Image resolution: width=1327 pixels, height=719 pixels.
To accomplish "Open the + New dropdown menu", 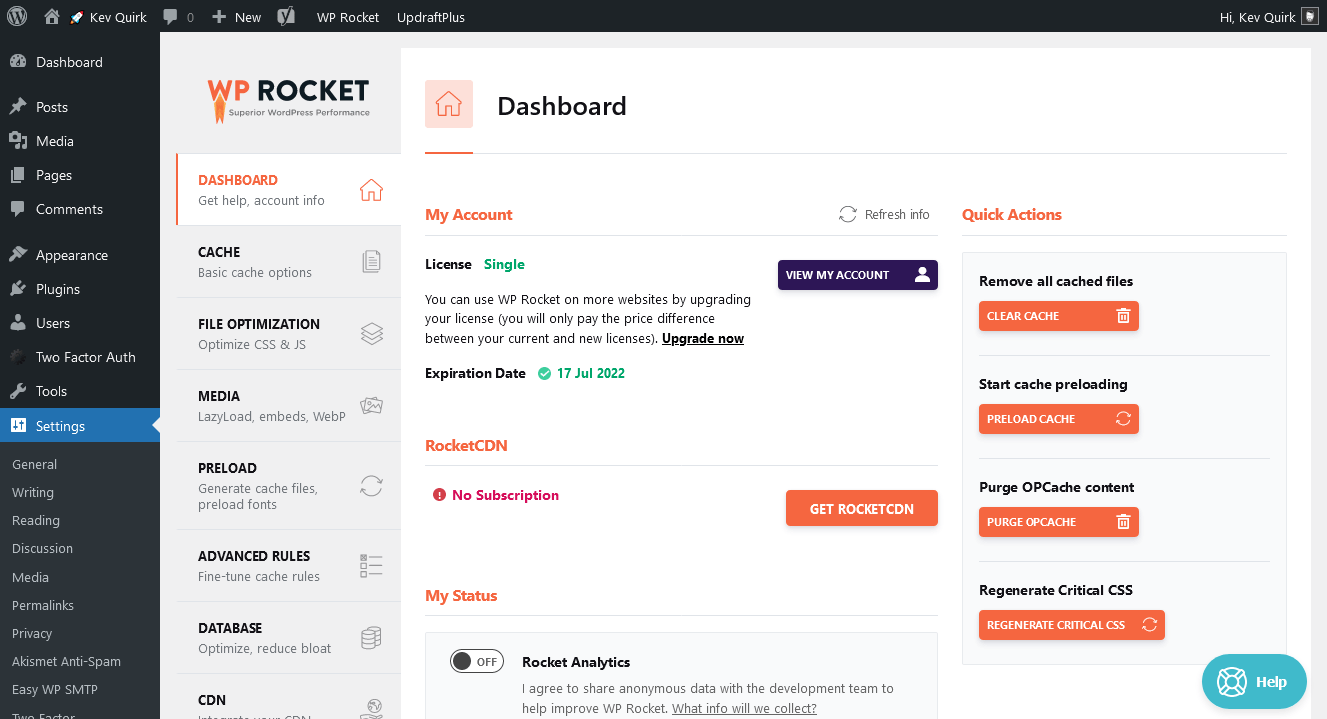I will click(236, 16).
